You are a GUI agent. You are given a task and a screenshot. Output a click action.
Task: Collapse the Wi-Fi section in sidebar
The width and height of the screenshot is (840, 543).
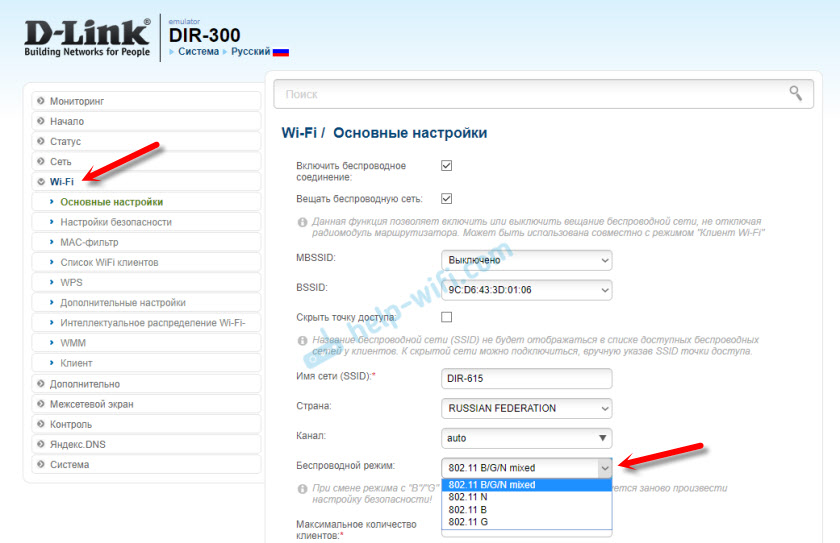(x=62, y=182)
